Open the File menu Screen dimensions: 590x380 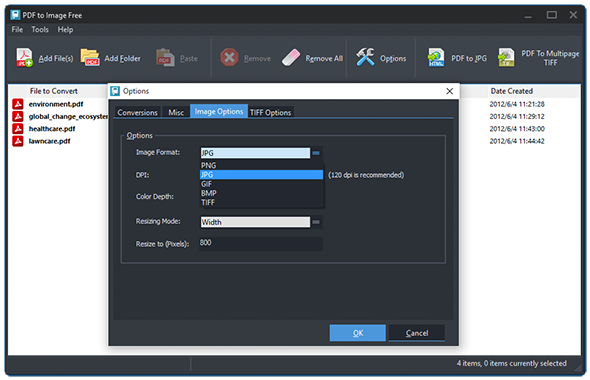point(17,29)
